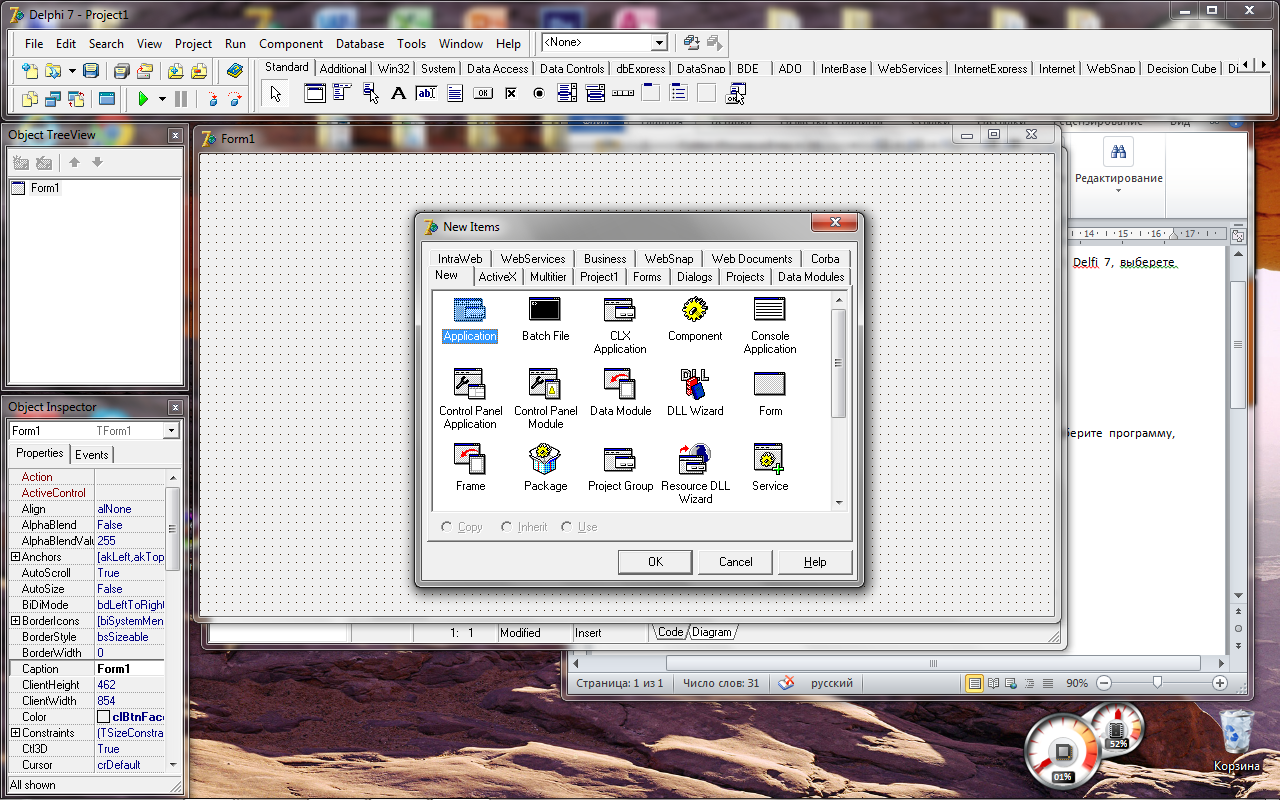Select the Label component (letter A)

point(398,94)
